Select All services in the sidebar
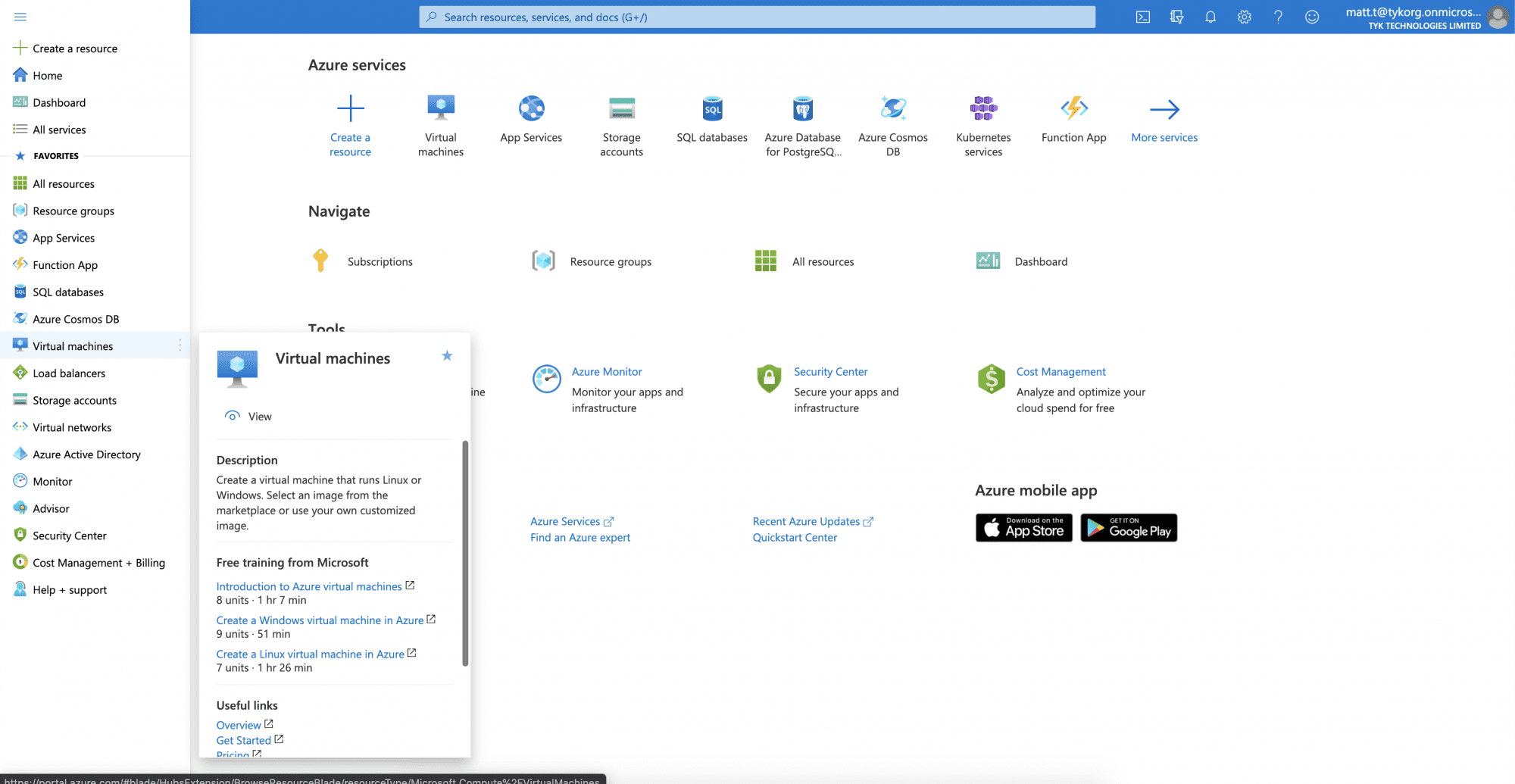 [58, 130]
